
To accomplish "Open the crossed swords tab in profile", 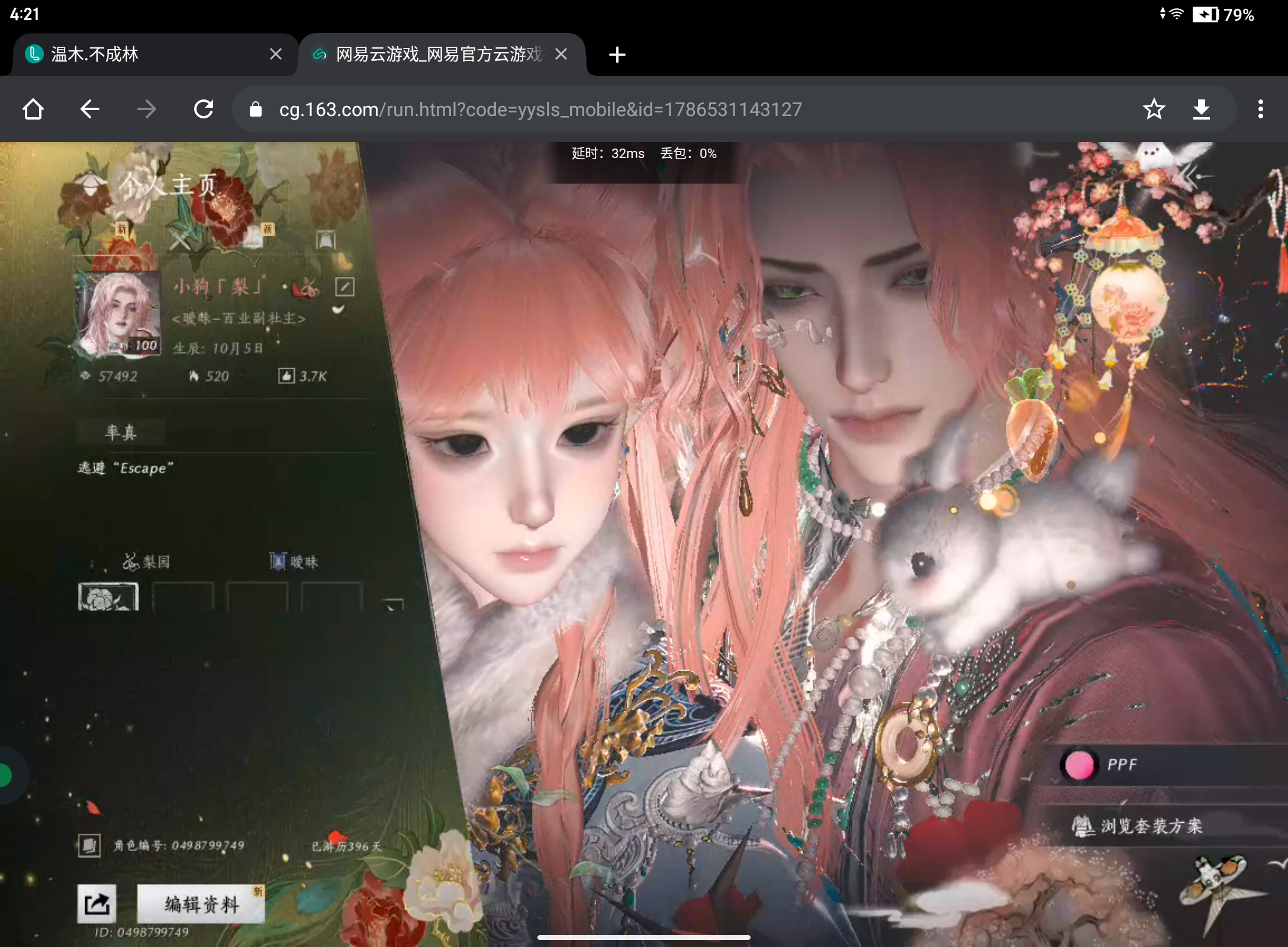I will pos(180,240).
